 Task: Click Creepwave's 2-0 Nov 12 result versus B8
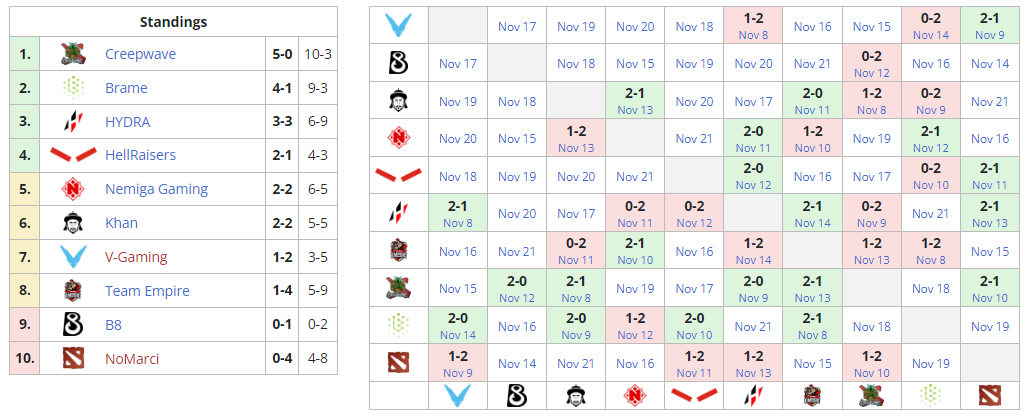tap(517, 289)
